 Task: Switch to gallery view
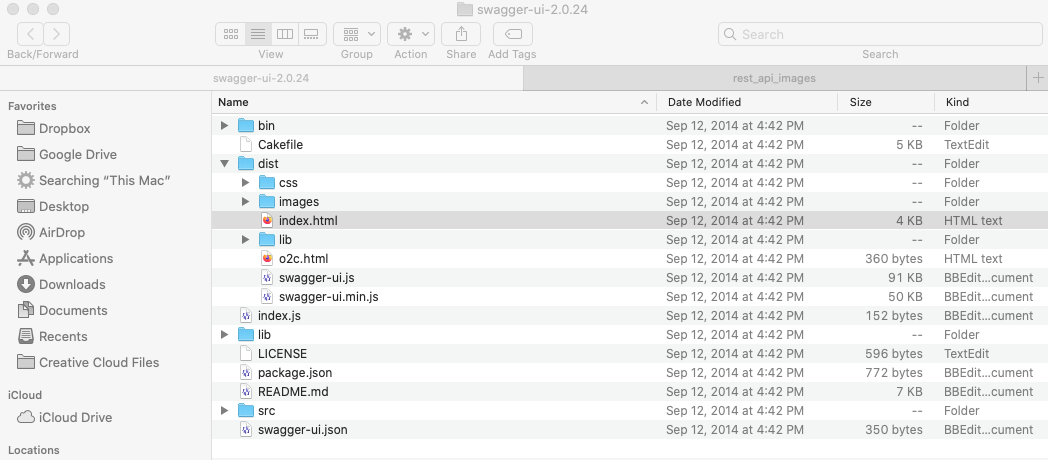[x=311, y=34]
